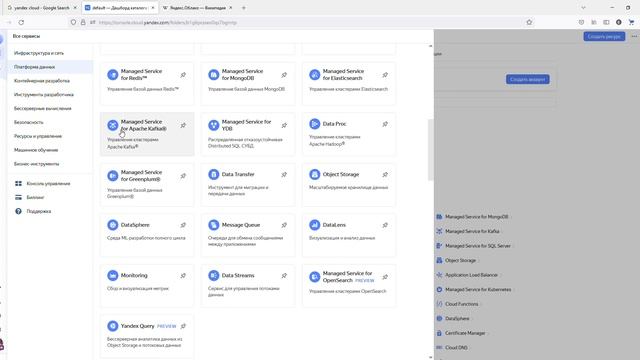This screenshot has height=360, width=640.
Task: Open Managed Service for SQL Server link
Action: [478, 246]
